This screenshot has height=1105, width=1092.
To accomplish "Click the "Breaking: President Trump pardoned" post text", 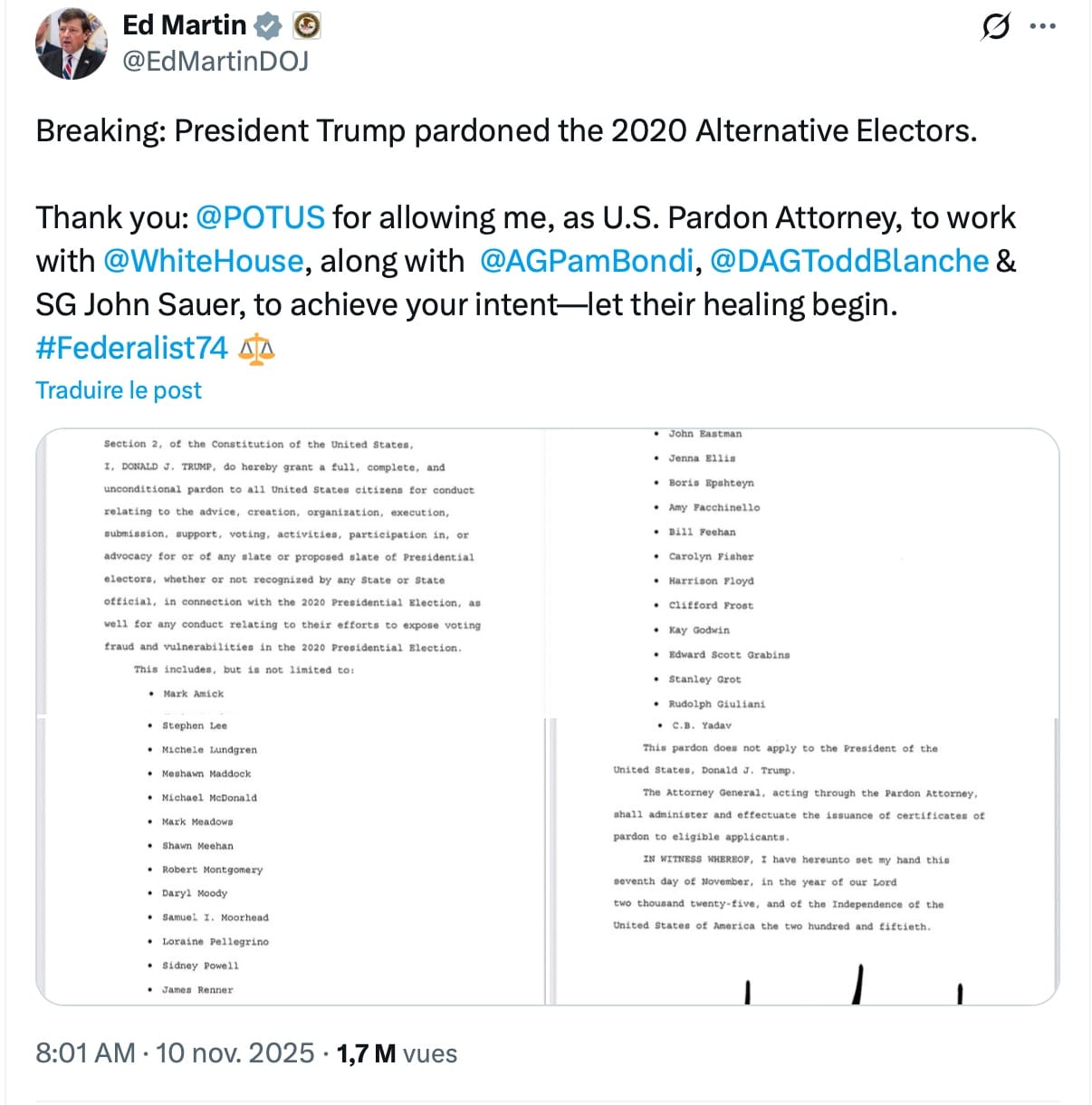I will pos(506,131).
